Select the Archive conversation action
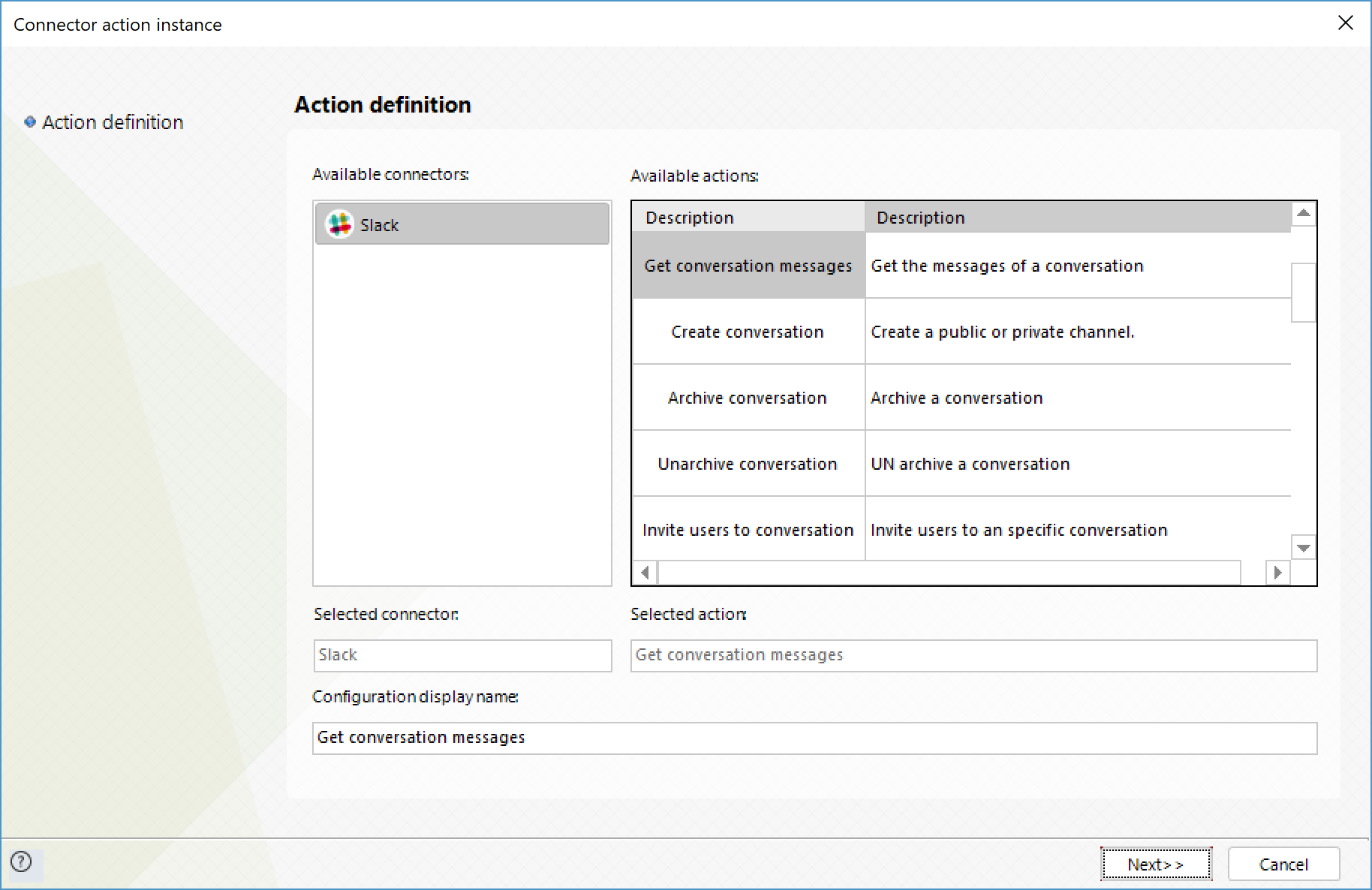1372x890 pixels. click(748, 398)
